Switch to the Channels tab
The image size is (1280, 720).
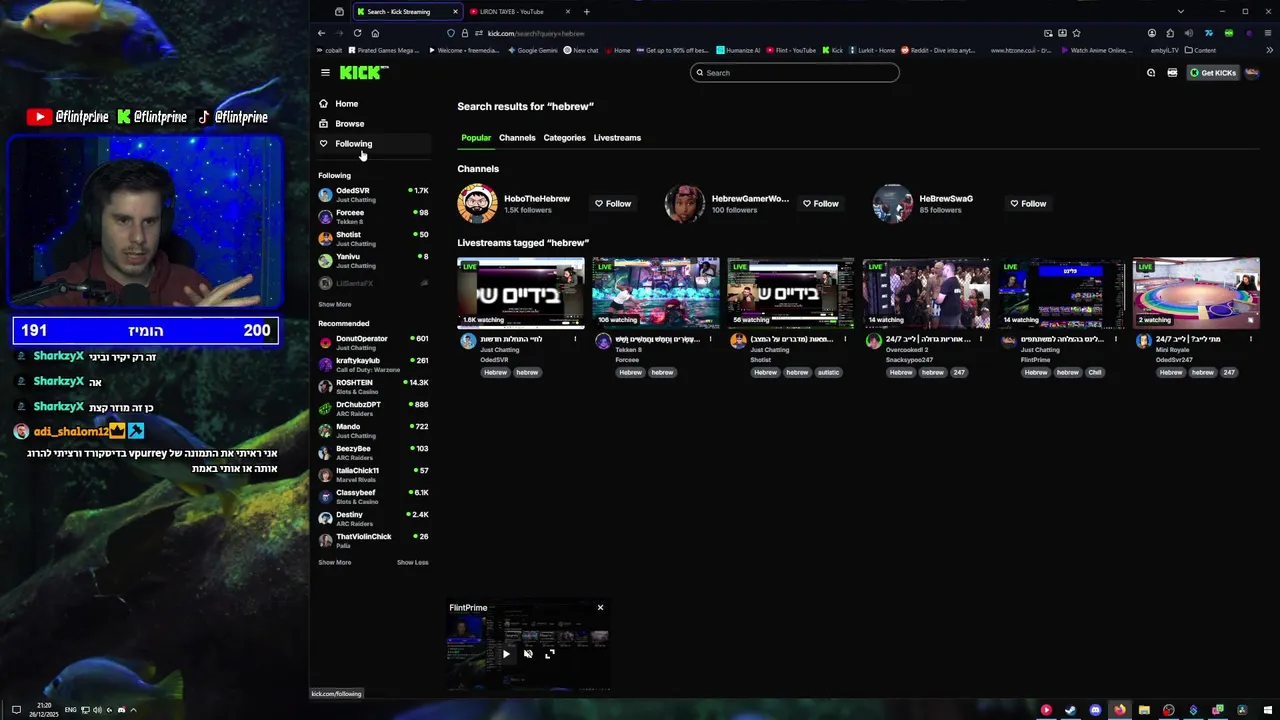click(x=517, y=138)
